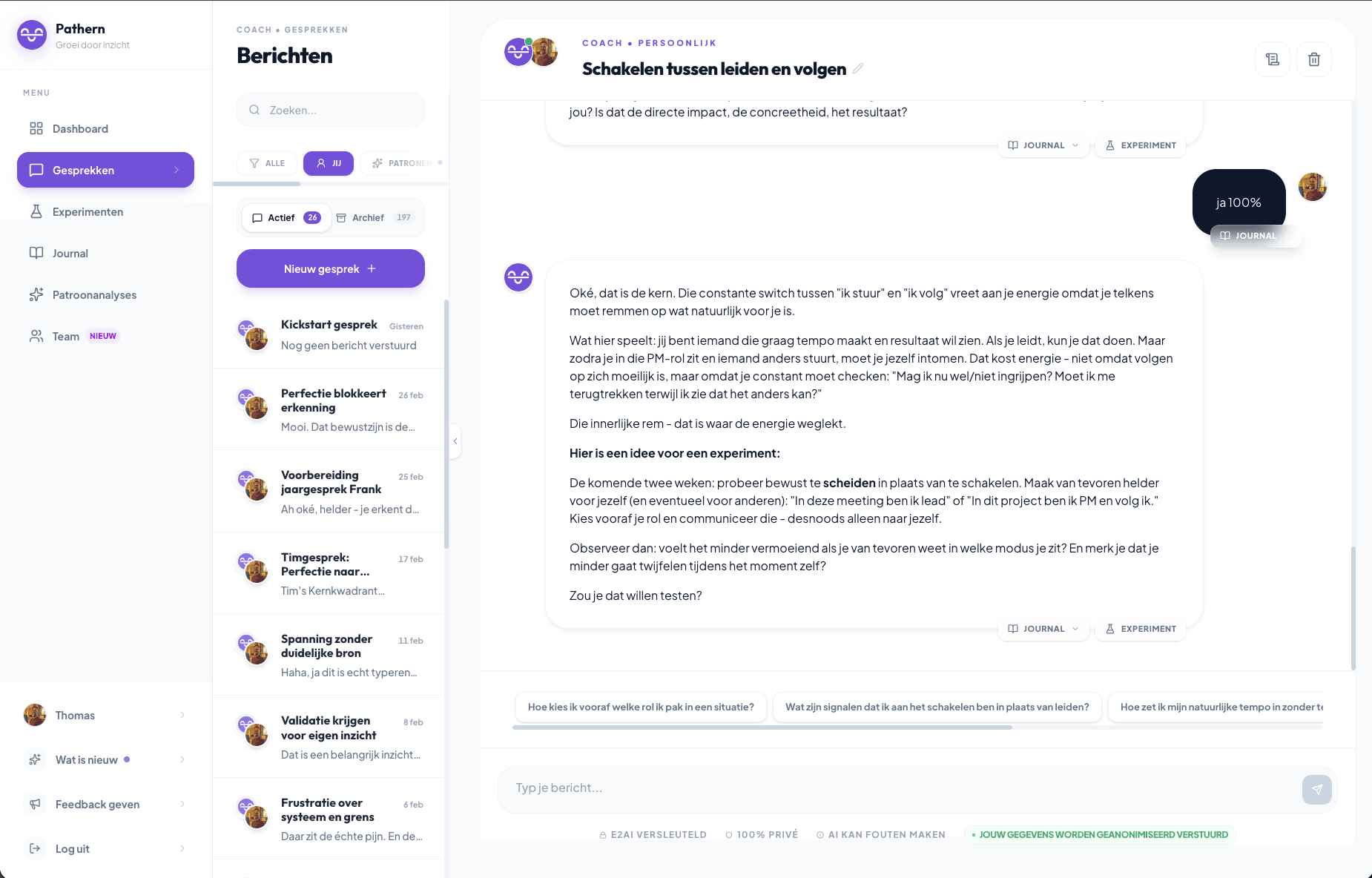The height and width of the screenshot is (878, 1372).
Task: Click the EXPERIMENT button under the message
Action: 1141,628
